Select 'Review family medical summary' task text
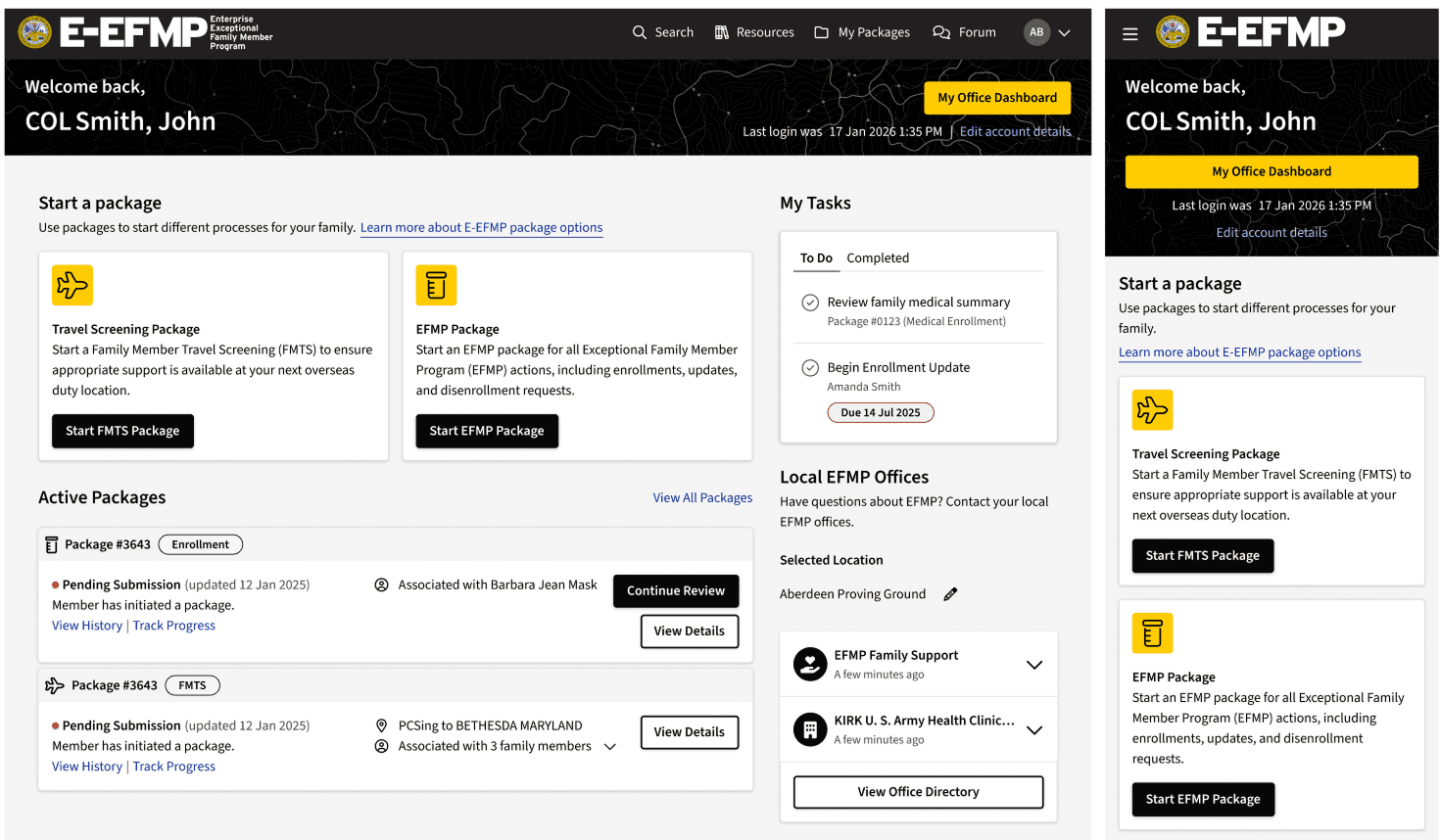This screenshot has height=840, width=1440. pos(919,303)
